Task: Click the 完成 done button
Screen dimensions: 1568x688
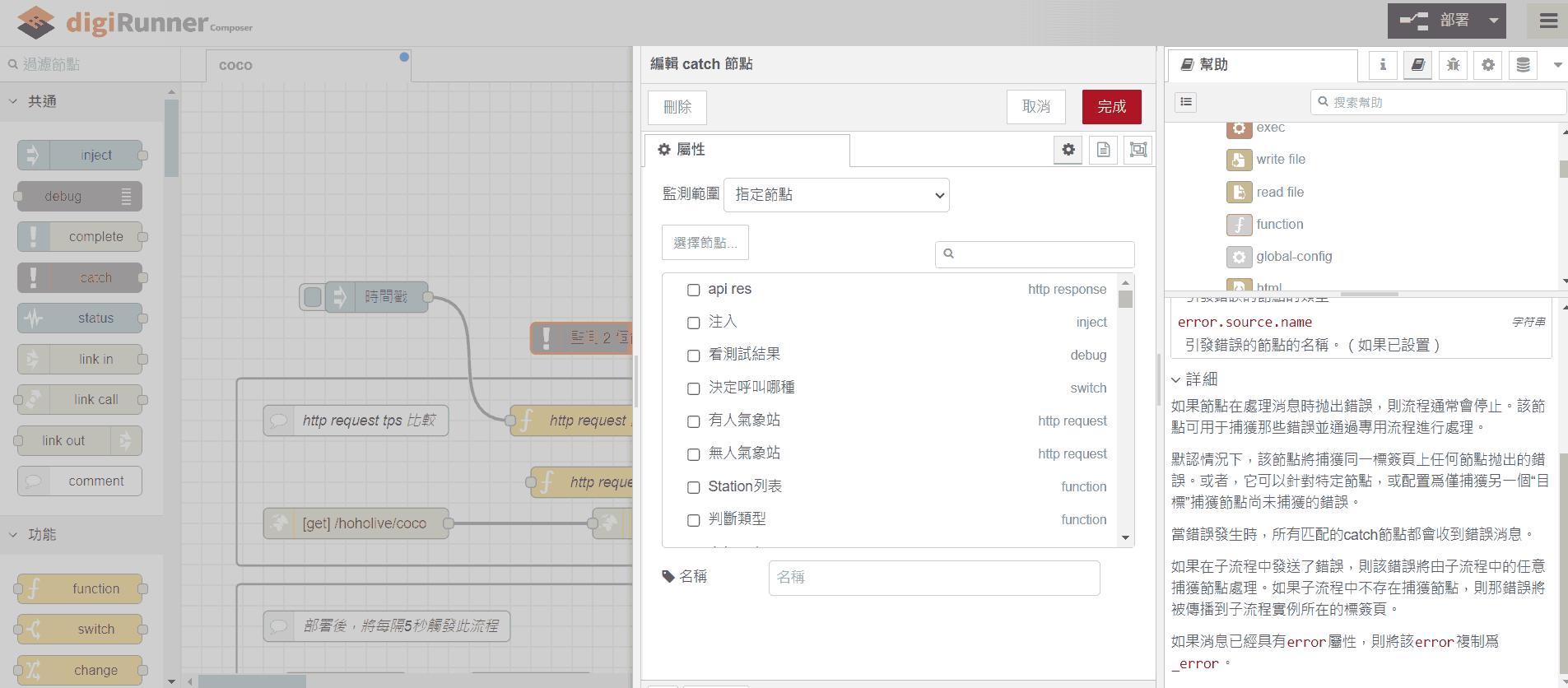Action: pos(1112,107)
